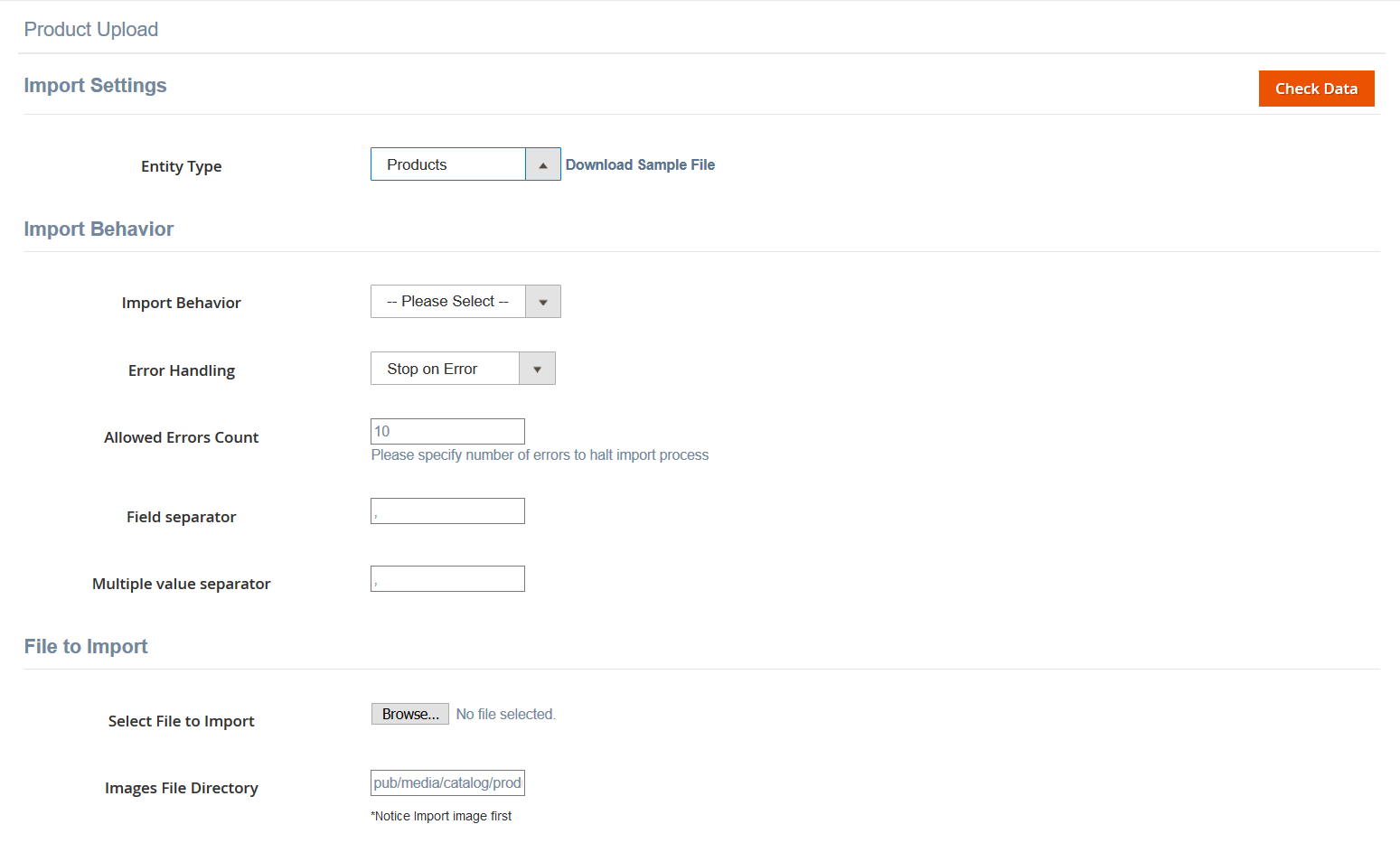Click the 'No file selected.' text
The image size is (1400, 843).
click(505, 714)
